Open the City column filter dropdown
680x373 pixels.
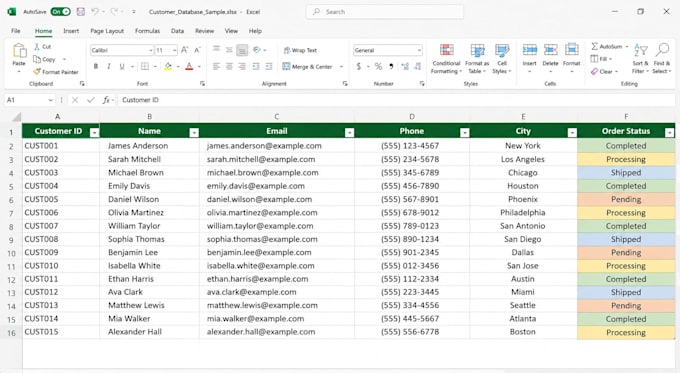572,133
